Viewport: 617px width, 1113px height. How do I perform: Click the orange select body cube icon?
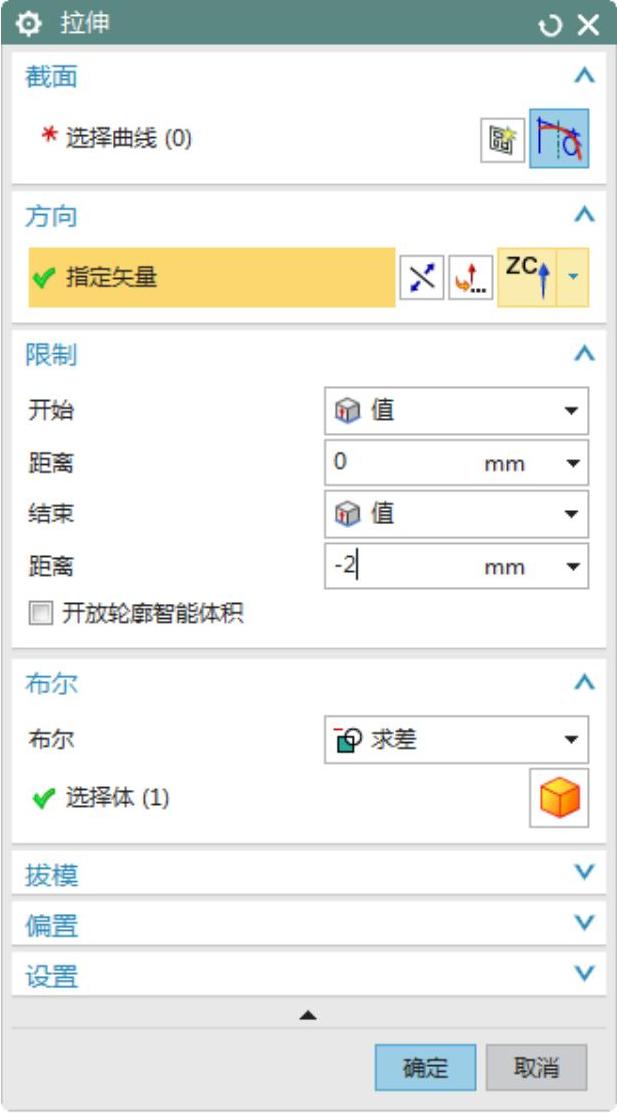click(559, 798)
